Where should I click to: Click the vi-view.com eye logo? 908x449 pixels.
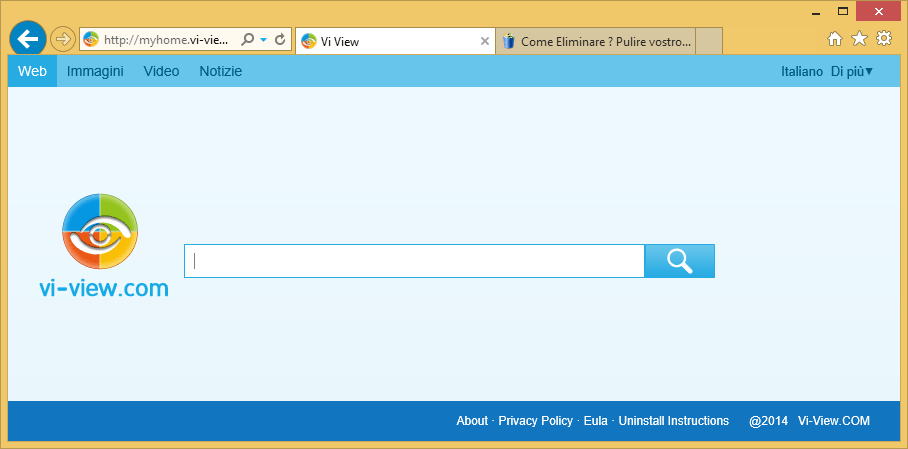[100, 232]
